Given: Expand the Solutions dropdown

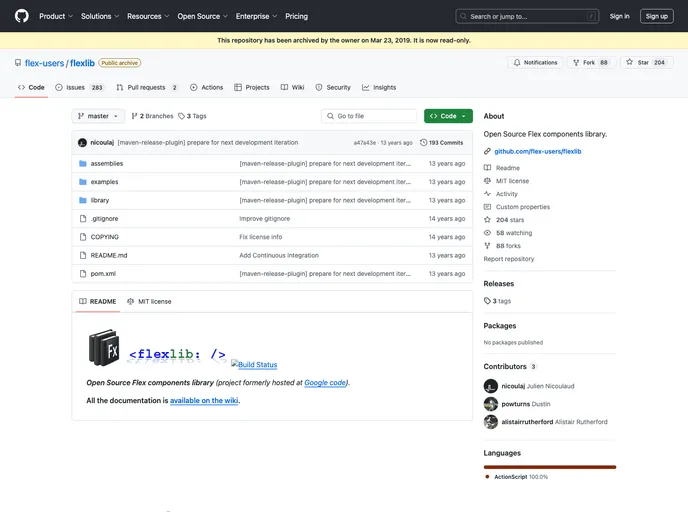Looking at the screenshot, I should [100, 16].
